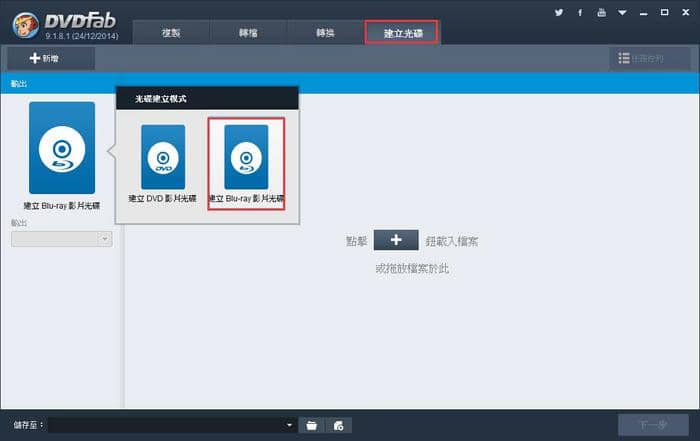Click the version text 9.1.8.1
This screenshot has width=700, height=441.
(82, 36)
